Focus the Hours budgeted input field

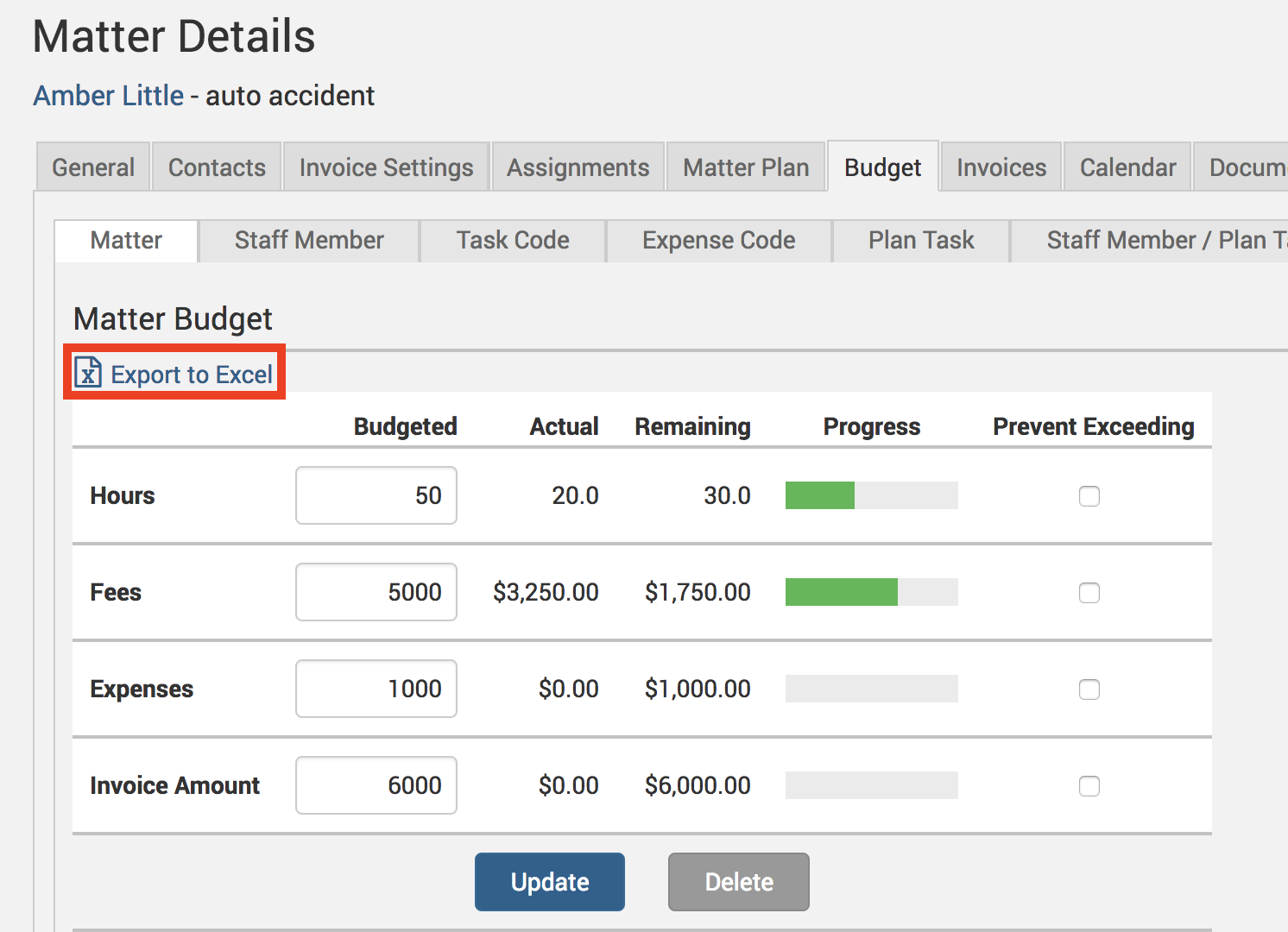coord(376,495)
